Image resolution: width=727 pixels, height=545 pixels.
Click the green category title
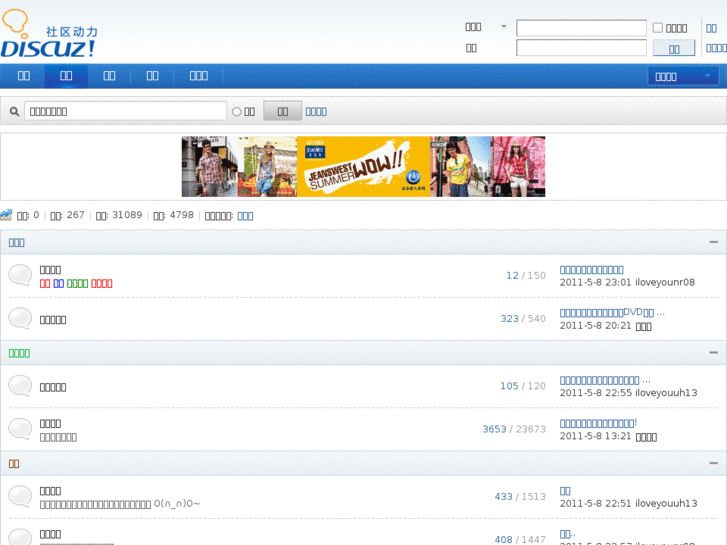click(x=19, y=353)
